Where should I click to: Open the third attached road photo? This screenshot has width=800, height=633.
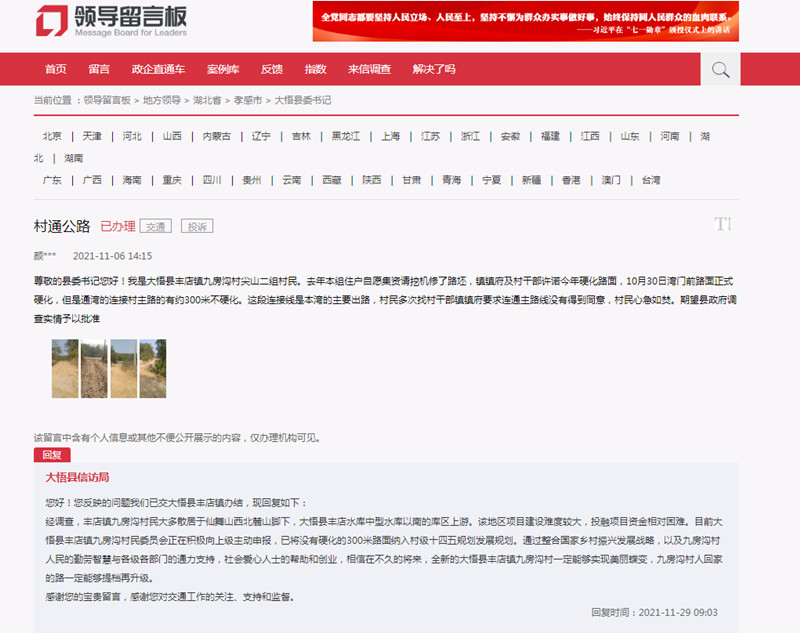(x=124, y=368)
